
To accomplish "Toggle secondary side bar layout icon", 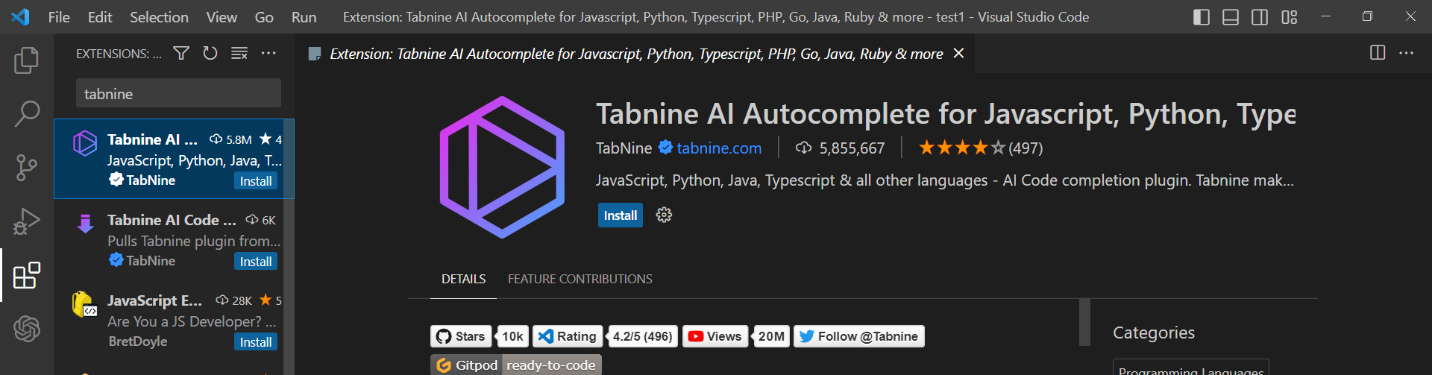I will click(x=1260, y=17).
